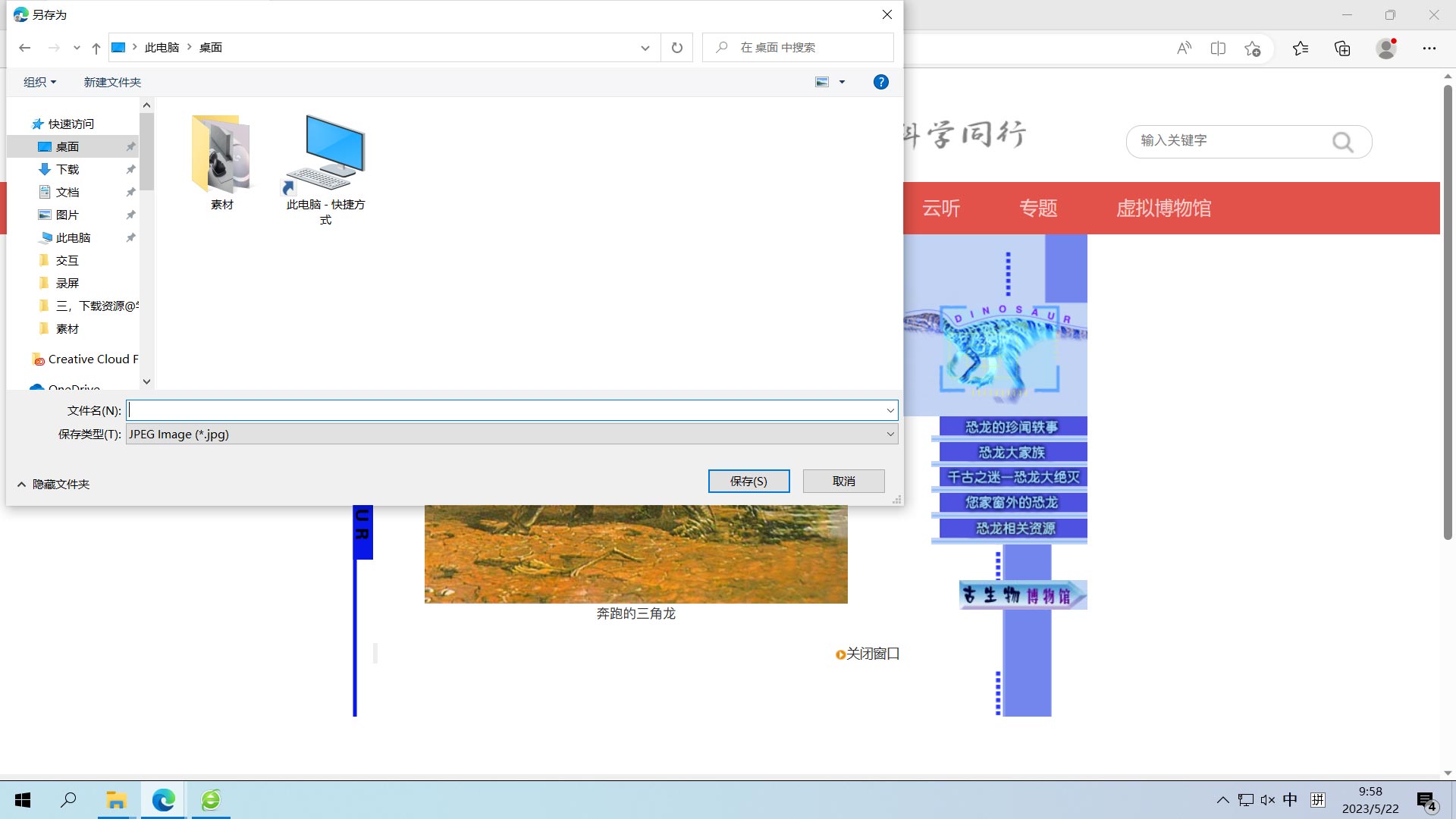Click 新建文件夹 in the toolbar
The height and width of the screenshot is (819, 1456).
[x=112, y=82]
